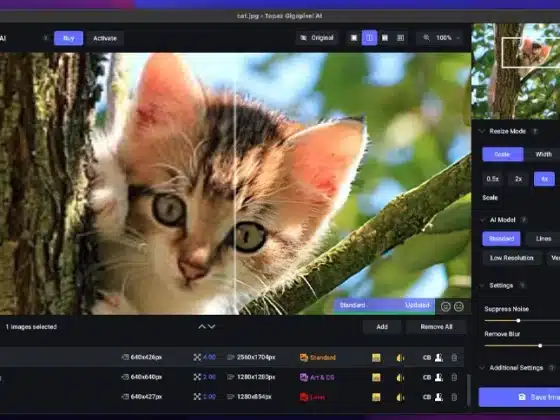Collapse the Resize Mode section

pos(482,131)
